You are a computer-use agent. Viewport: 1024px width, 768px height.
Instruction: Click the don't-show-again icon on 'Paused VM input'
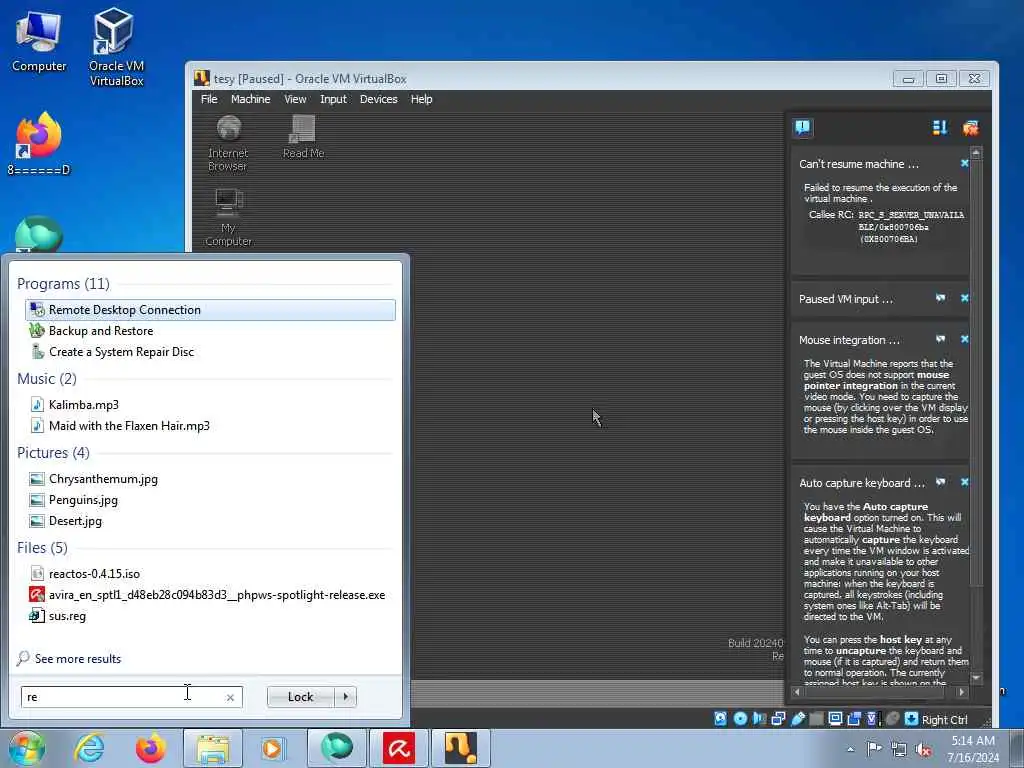pyautogui.click(x=940, y=298)
